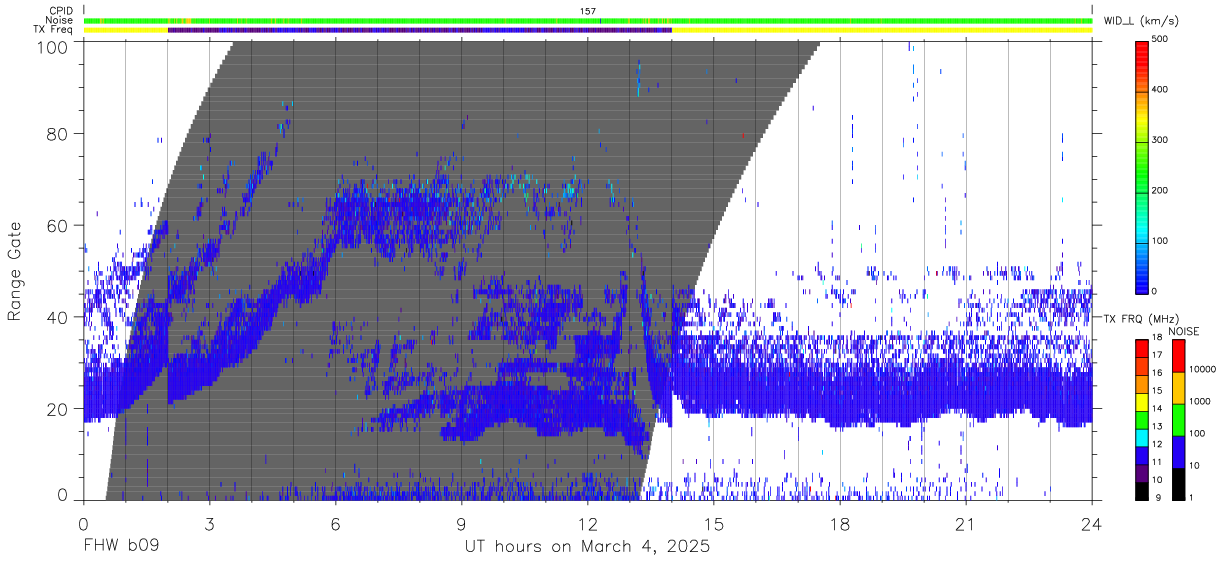Click the x-axis tick label 15
Image resolution: width=1228 pixels, height=567 pixels.
tap(714, 524)
